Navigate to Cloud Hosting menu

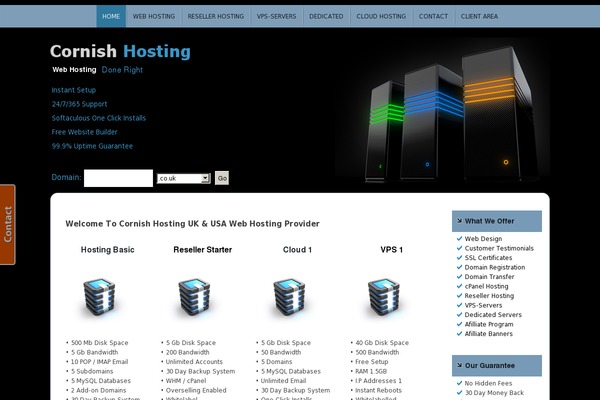[x=381, y=16]
